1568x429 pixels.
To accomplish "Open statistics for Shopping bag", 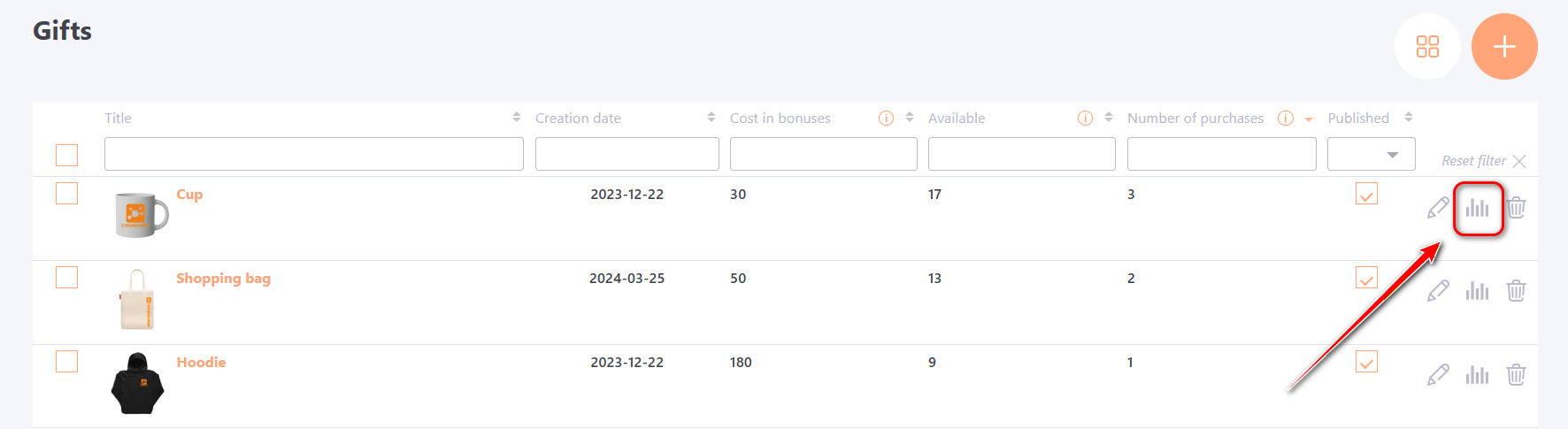I will coord(1477,291).
